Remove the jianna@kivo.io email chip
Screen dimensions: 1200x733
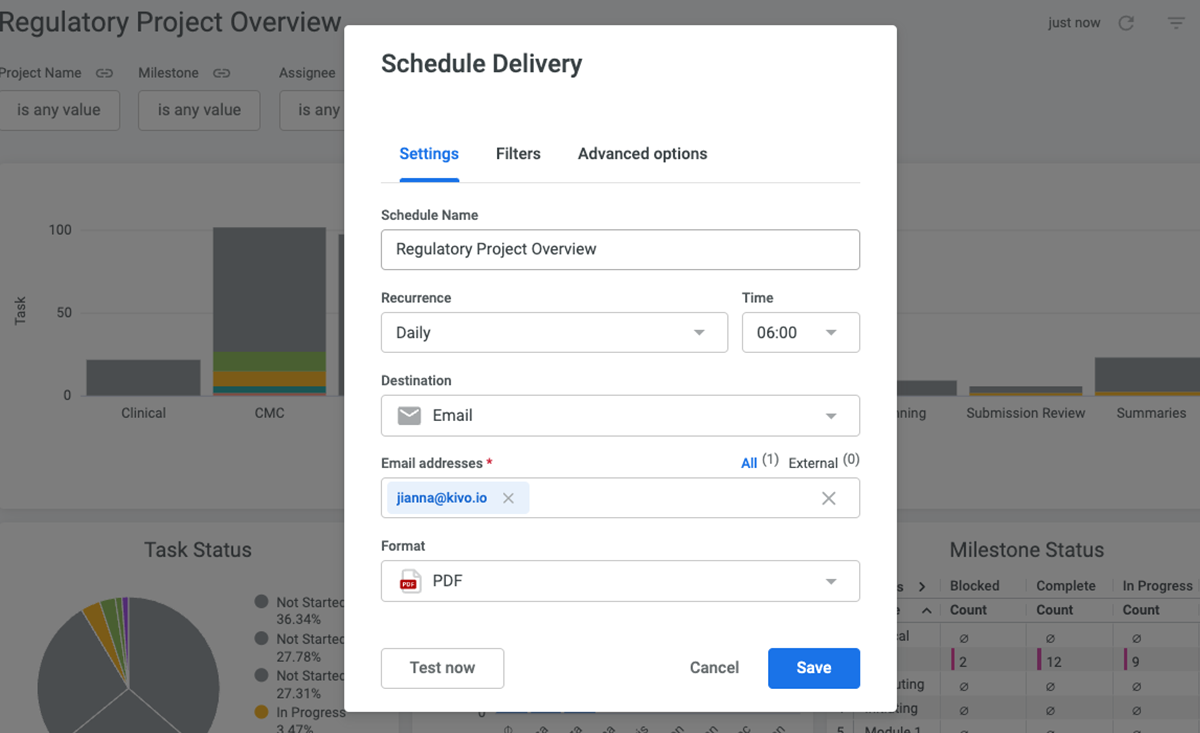click(x=508, y=497)
